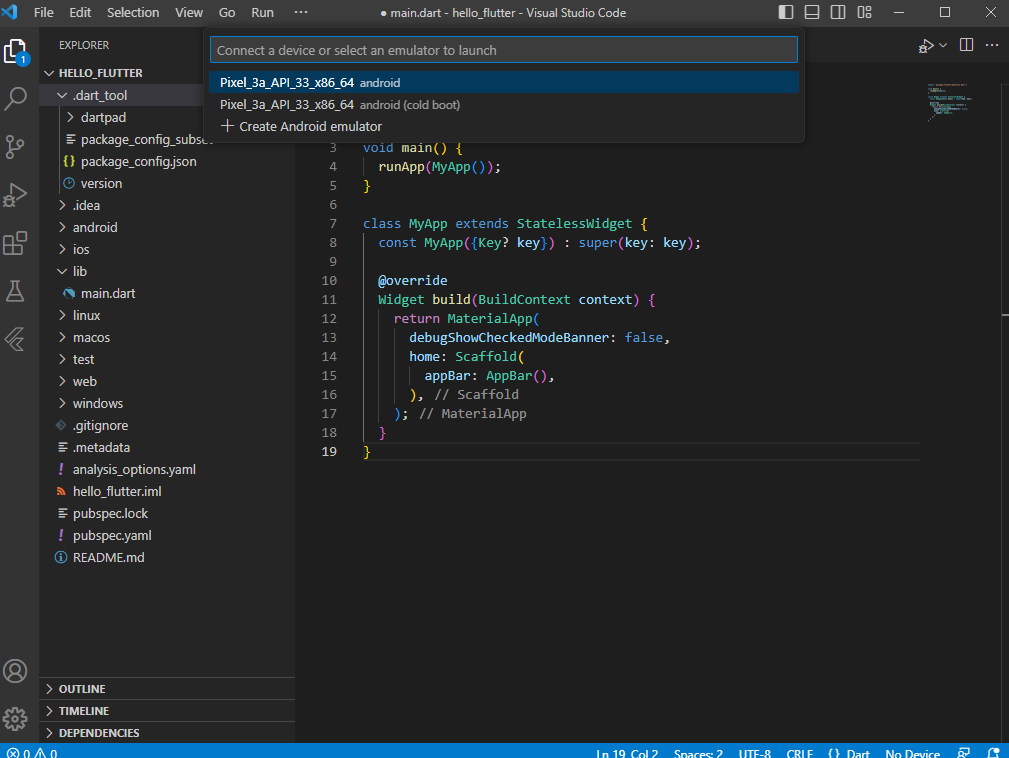Expand the OUTLINE section

click(167, 689)
